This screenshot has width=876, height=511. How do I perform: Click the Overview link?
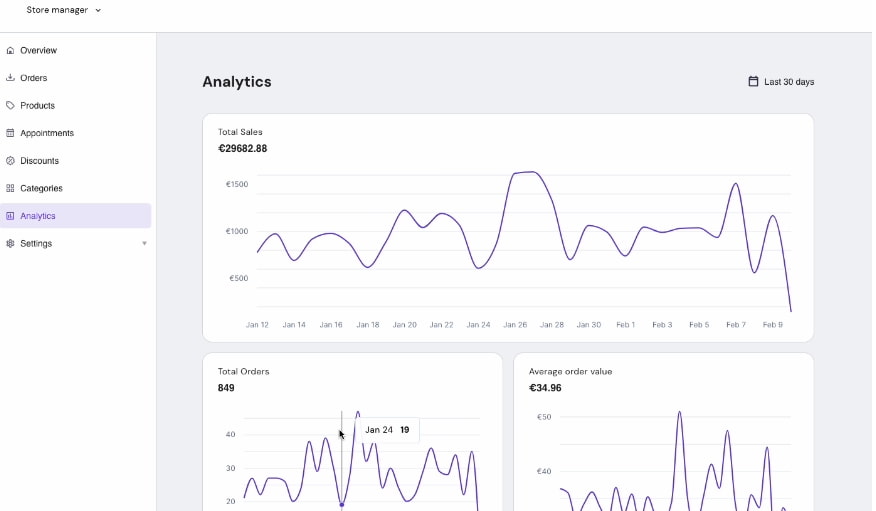(x=39, y=50)
